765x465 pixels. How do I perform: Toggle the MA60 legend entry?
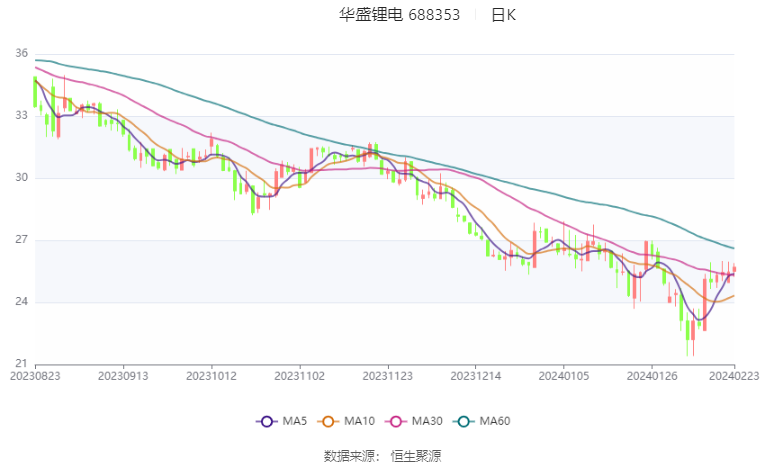coord(482,421)
